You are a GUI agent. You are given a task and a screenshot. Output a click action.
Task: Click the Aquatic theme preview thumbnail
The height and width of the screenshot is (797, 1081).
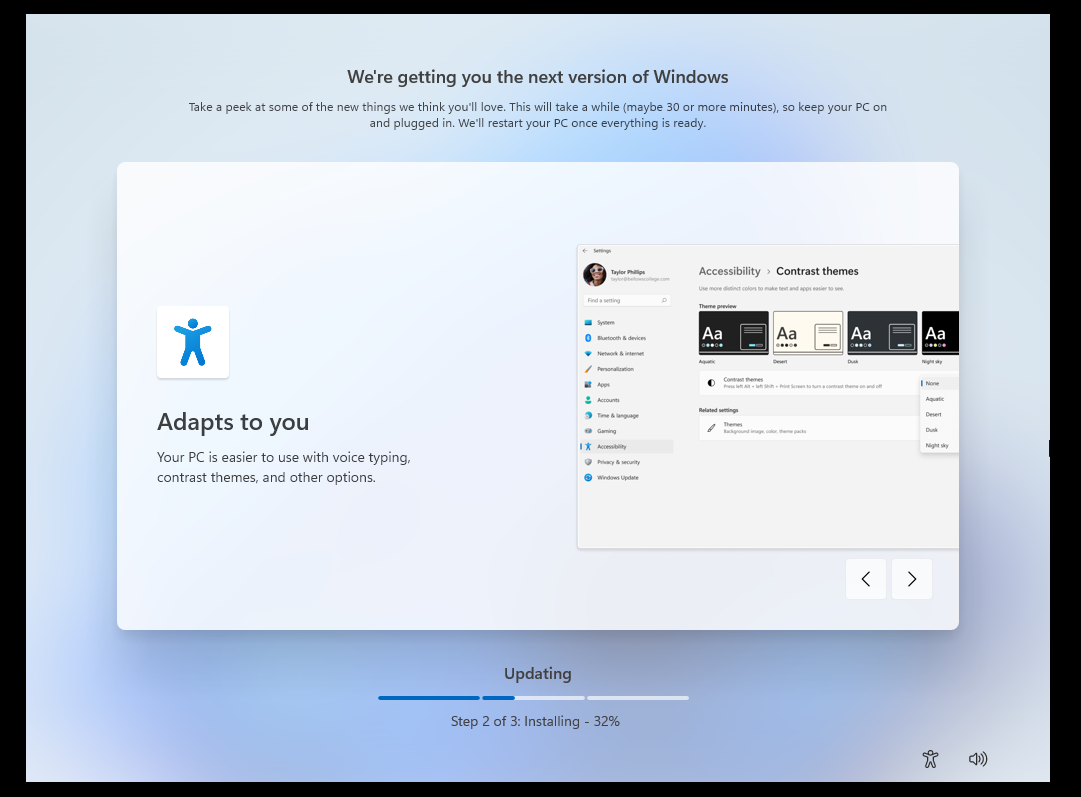coord(734,333)
